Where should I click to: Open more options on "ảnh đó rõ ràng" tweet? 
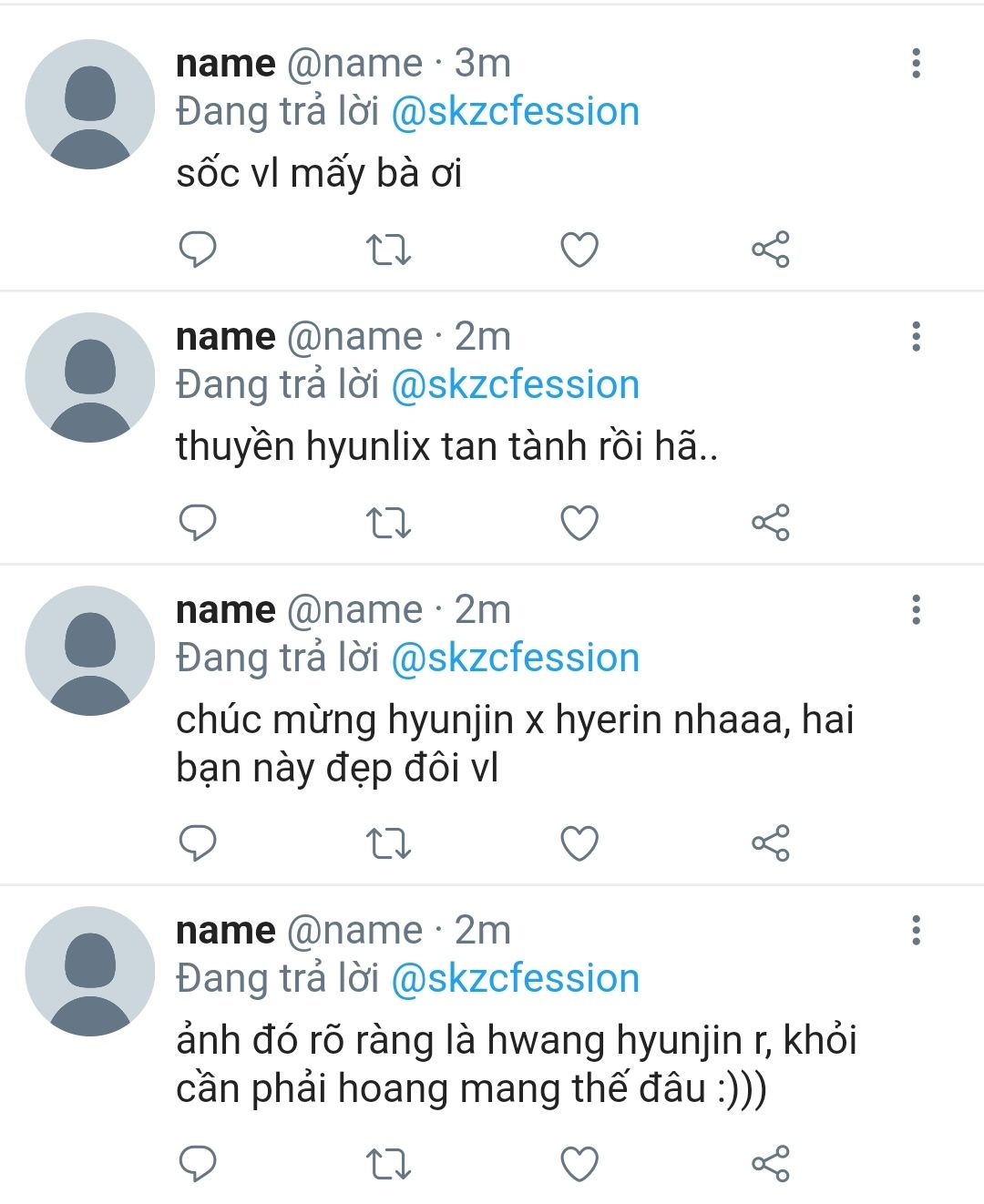(x=916, y=931)
